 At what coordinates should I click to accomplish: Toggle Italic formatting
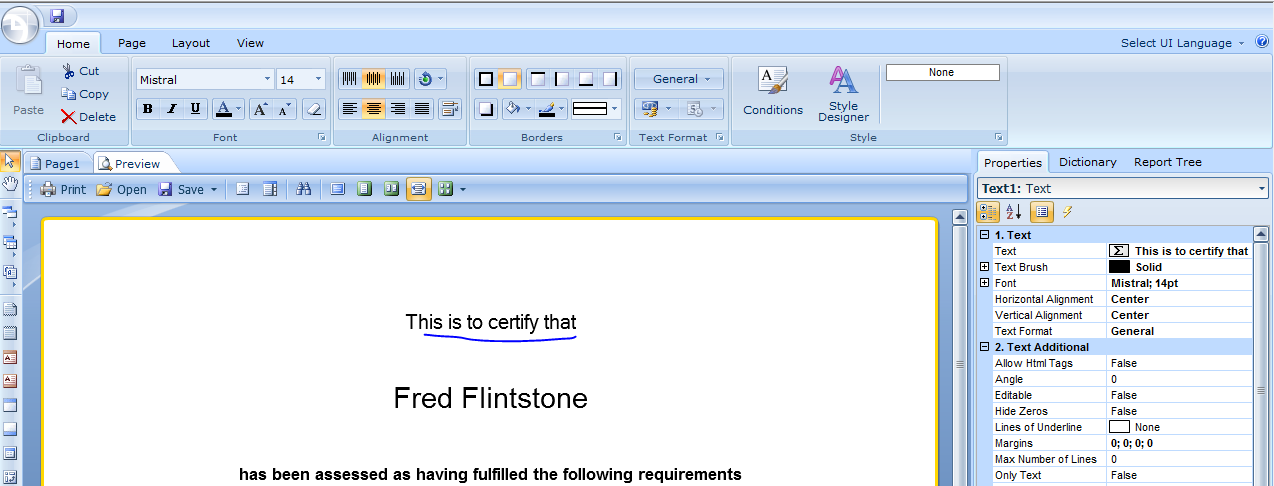point(171,109)
